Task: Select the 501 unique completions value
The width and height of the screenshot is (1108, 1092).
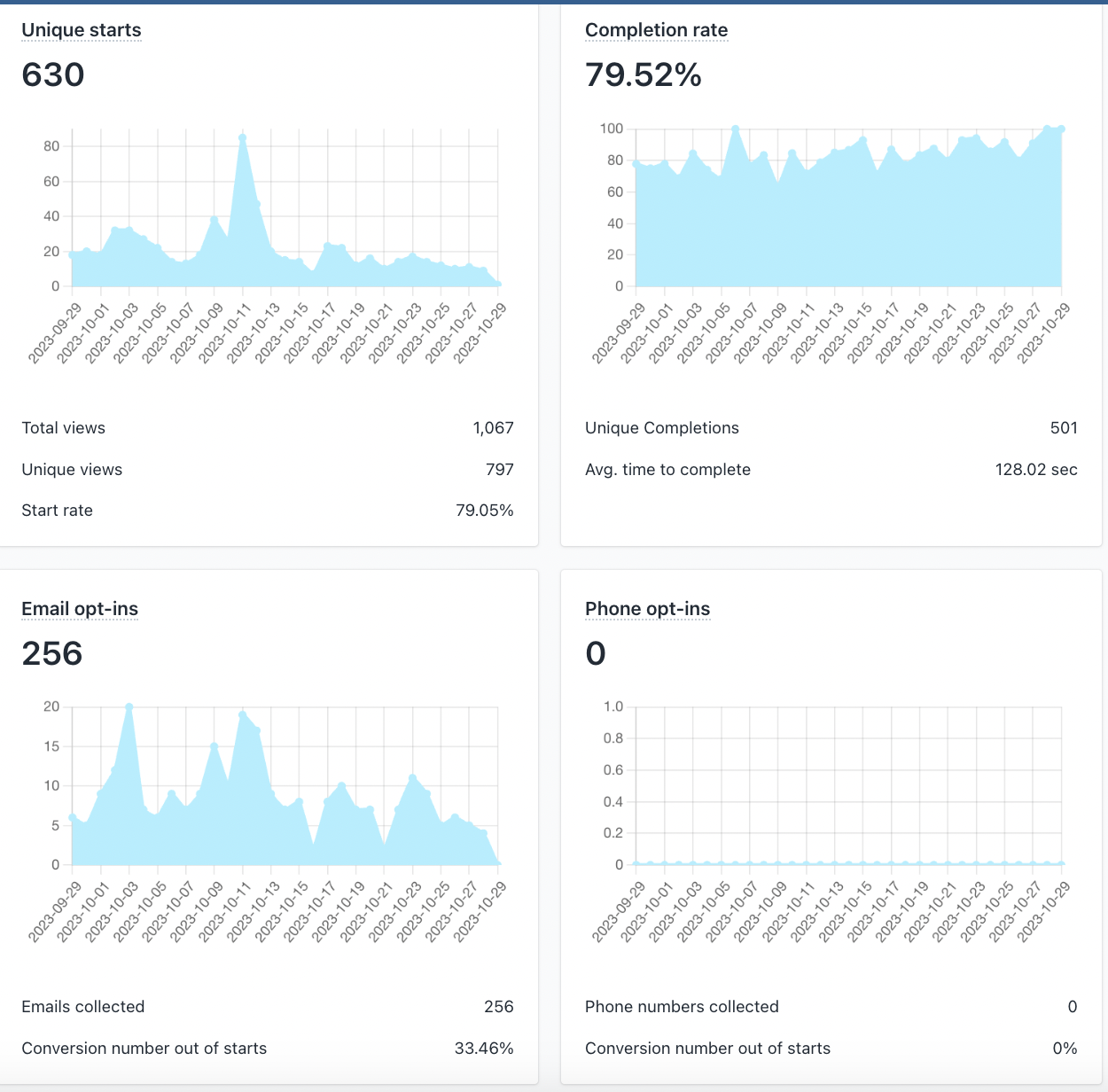Action: (1064, 428)
